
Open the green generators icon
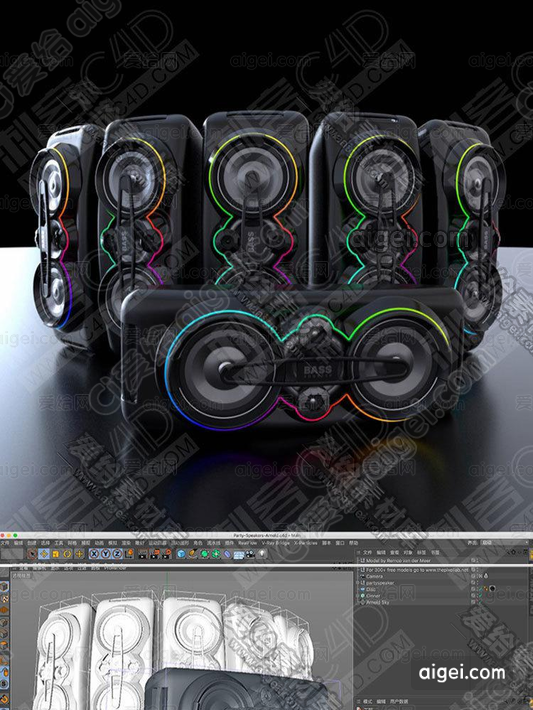click(x=204, y=554)
